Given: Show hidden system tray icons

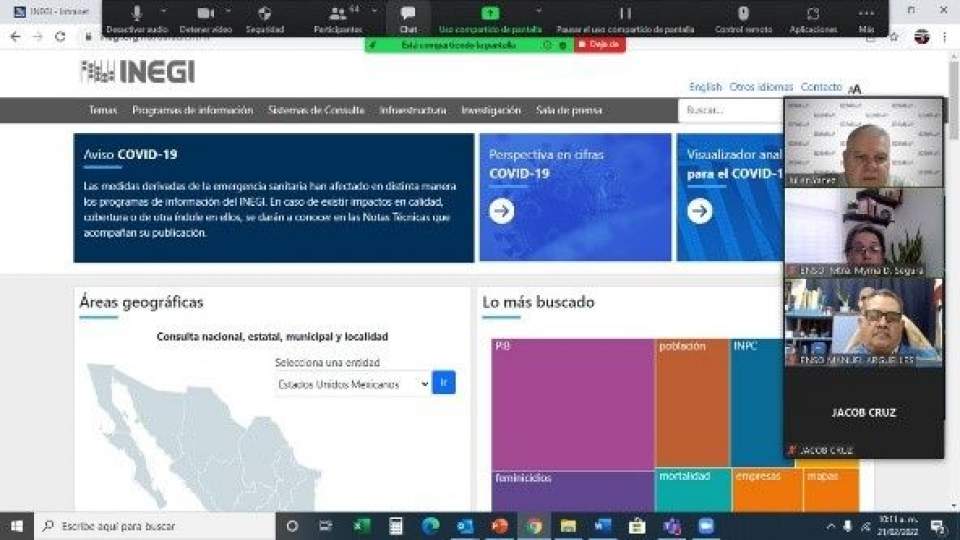Looking at the screenshot, I should point(831,526).
